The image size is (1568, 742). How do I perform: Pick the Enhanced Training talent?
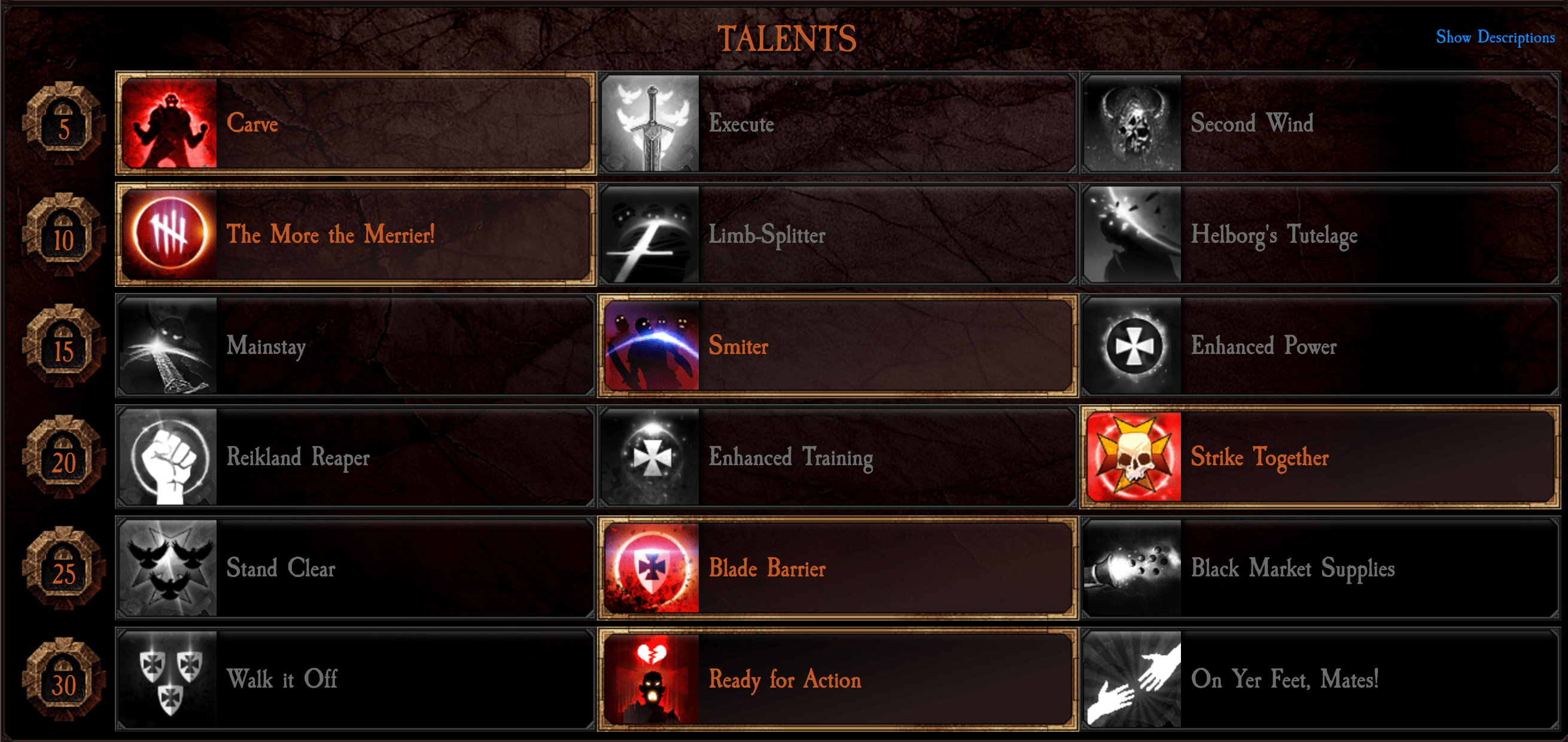click(x=838, y=457)
